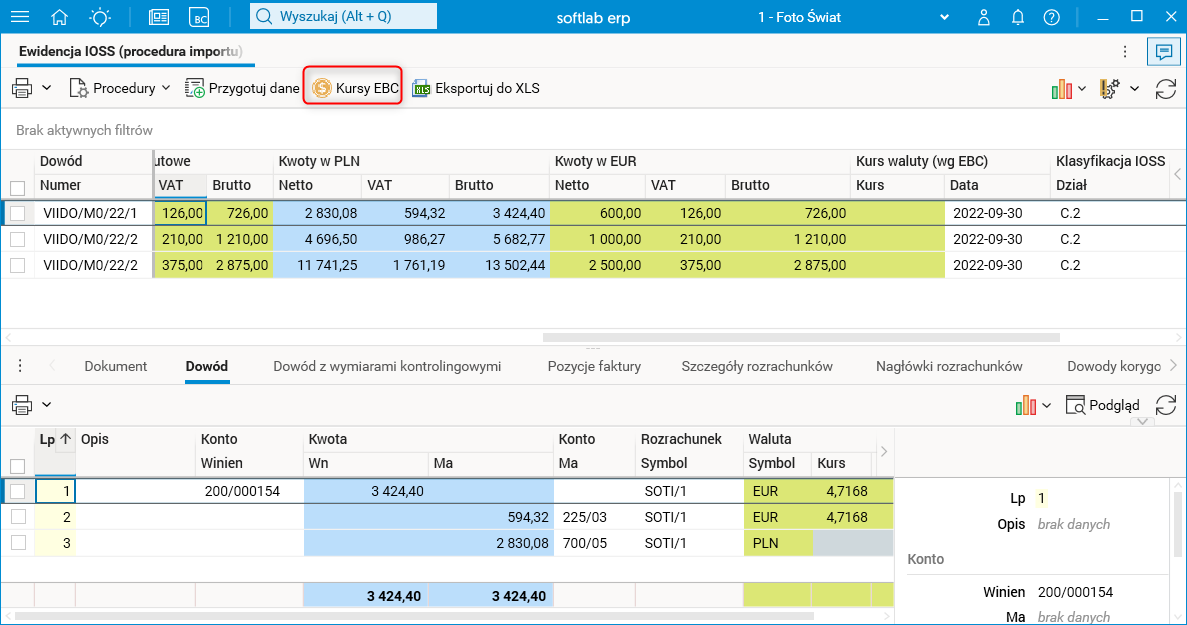Export the table with Eksportuj do XLS
The height and width of the screenshot is (625, 1187).
[x=476, y=88]
